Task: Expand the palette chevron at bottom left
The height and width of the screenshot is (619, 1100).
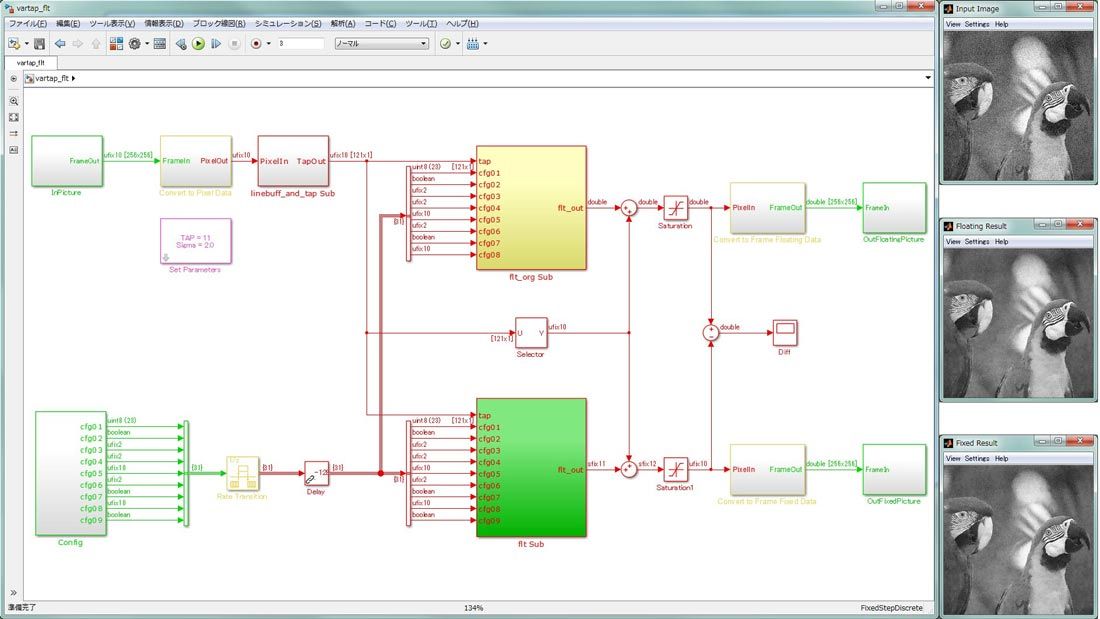Action: (x=13, y=593)
